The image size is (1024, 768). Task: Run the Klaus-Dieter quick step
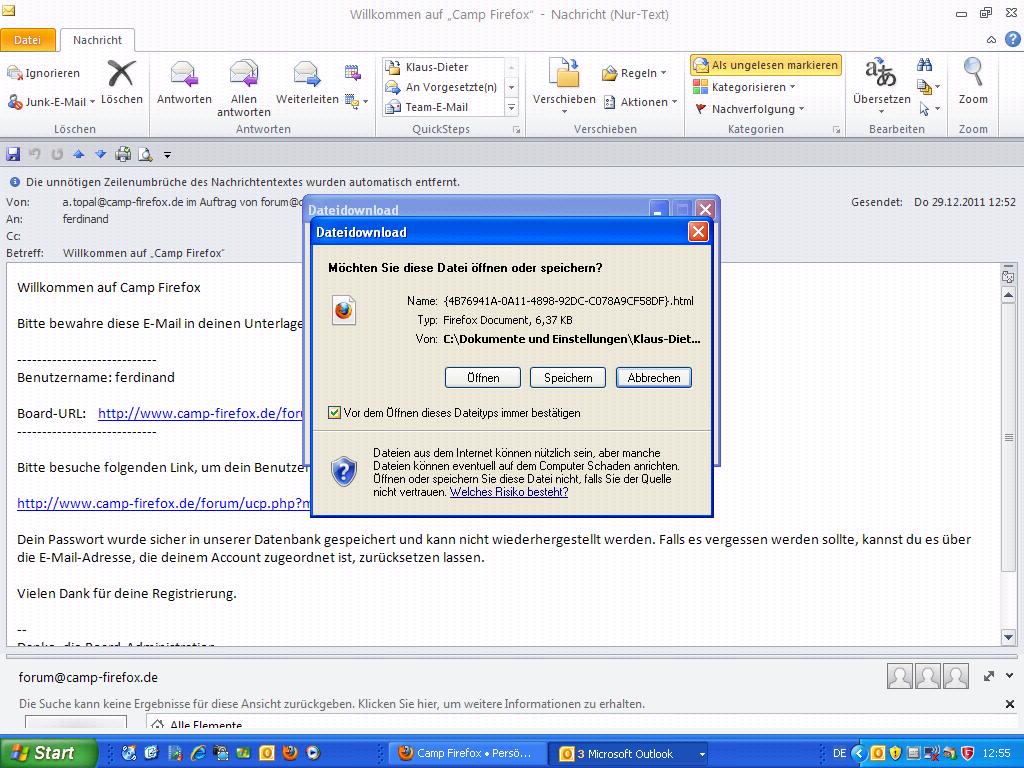tap(445, 67)
